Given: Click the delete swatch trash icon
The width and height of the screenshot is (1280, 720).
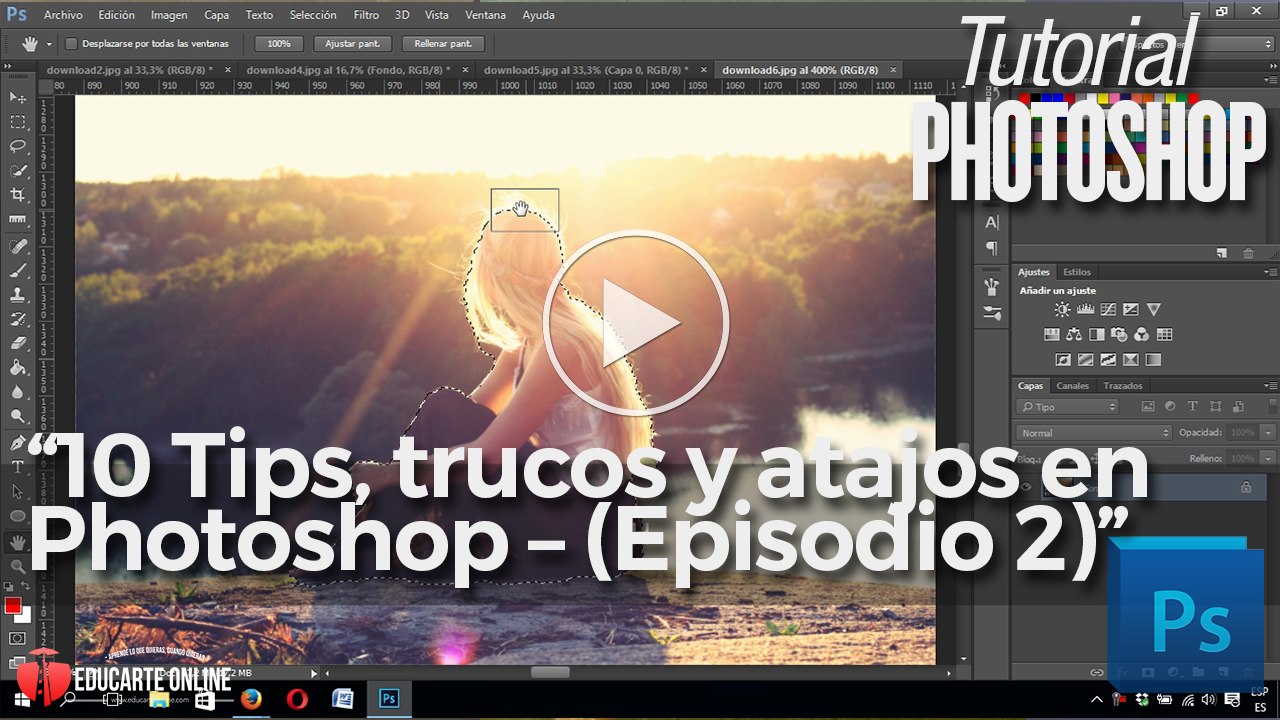Looking at the screenshot, I should [x=1248, y=254].
